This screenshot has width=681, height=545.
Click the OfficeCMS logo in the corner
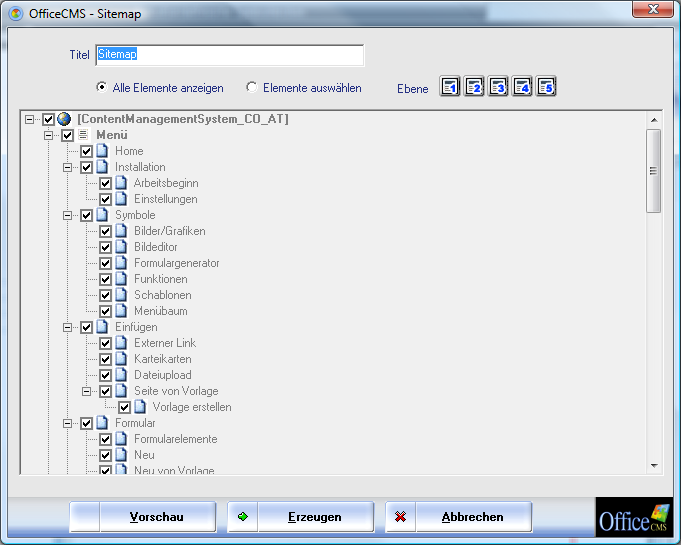pyautogui.click(x=634, y=517)
